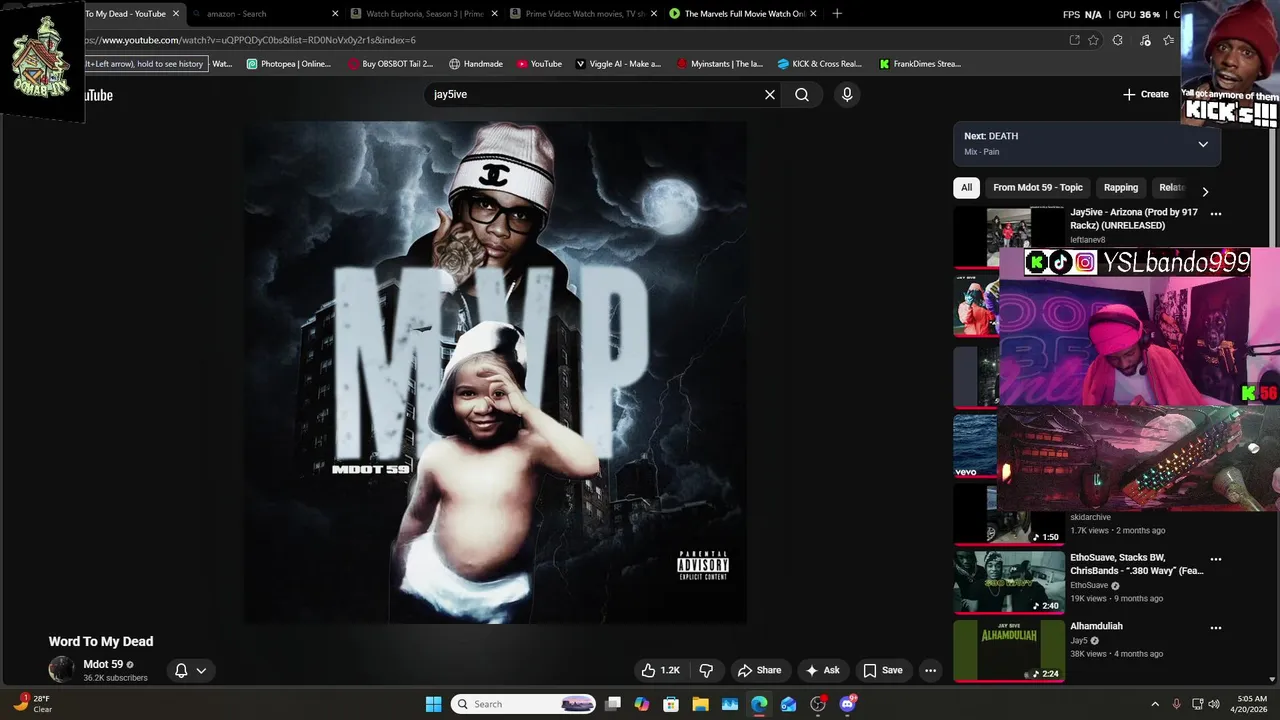Viewport: 1280px width, 720px height.
Task: Open options for EthoSuave .380 Wavy video
Action: (x=1216, y=560)
